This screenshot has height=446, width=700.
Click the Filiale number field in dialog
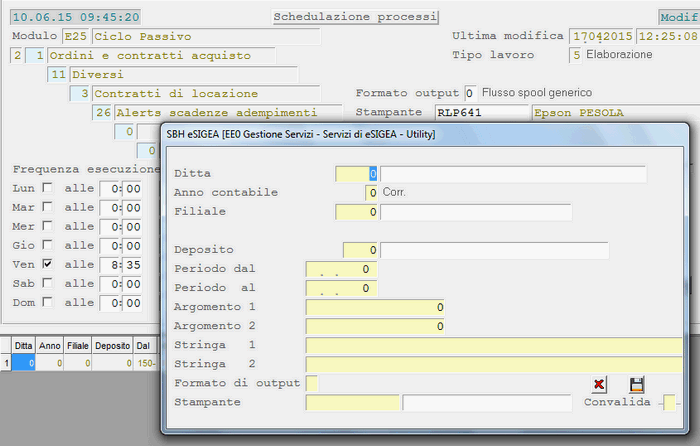click(356, 212)
